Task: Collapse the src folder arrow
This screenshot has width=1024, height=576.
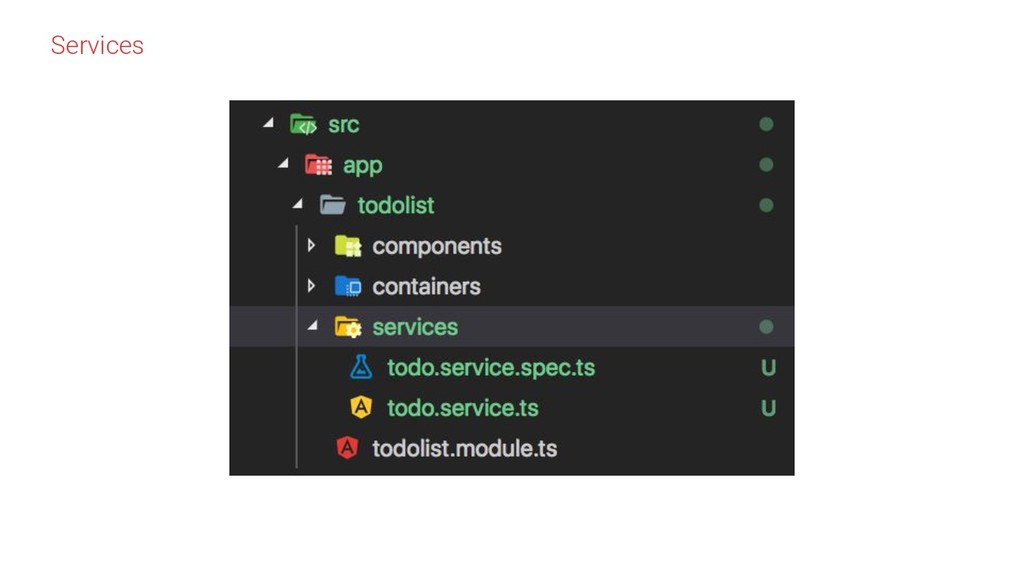Action: pyautogui.click(x=268, y=125)
